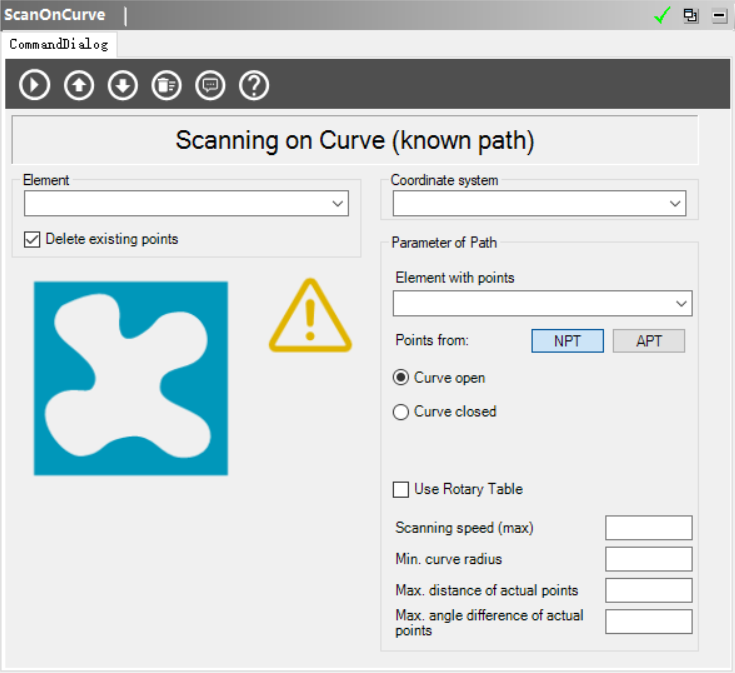Click the window dock icon in title bar
This screenshot has height=673, width=735.
(691, 16)
